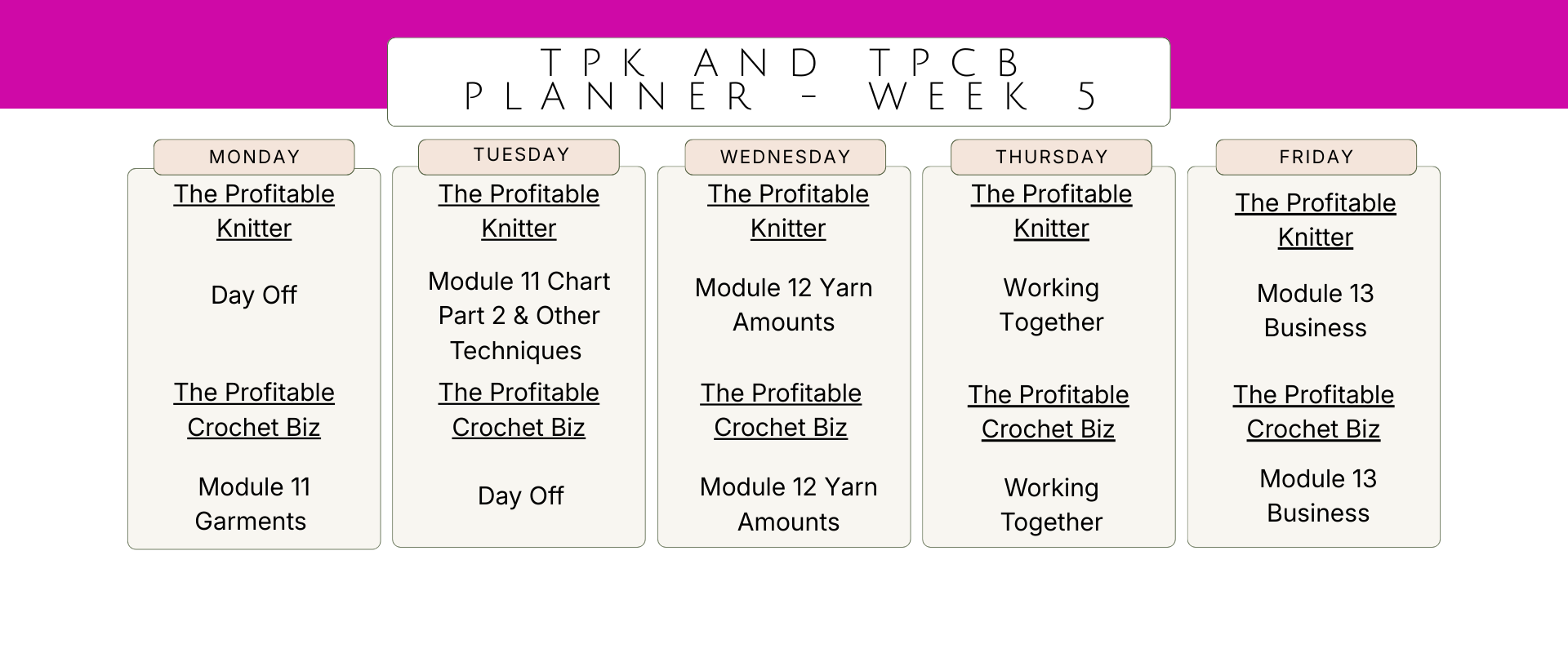Select the TUESDAY day header

[x=519, y=156]
